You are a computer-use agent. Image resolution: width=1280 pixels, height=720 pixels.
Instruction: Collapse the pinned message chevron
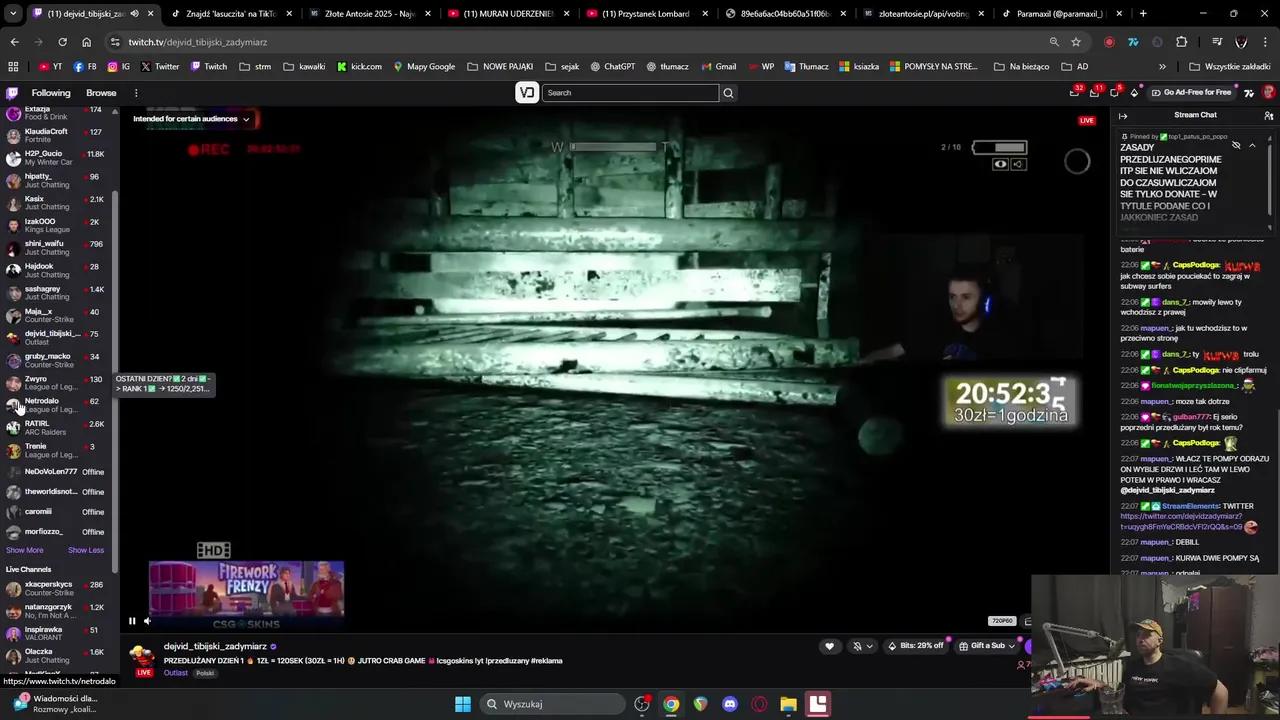(x=1252, y=146)
